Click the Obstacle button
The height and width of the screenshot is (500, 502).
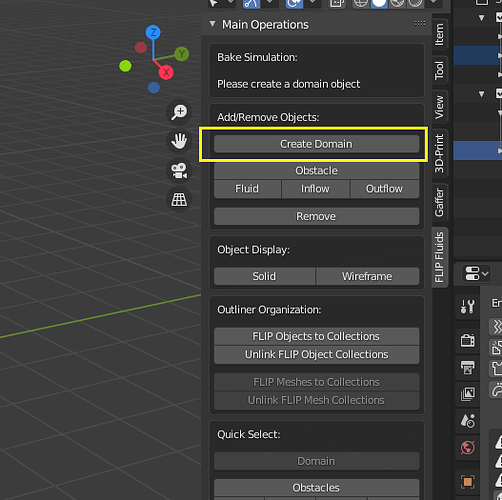point(316,171)
